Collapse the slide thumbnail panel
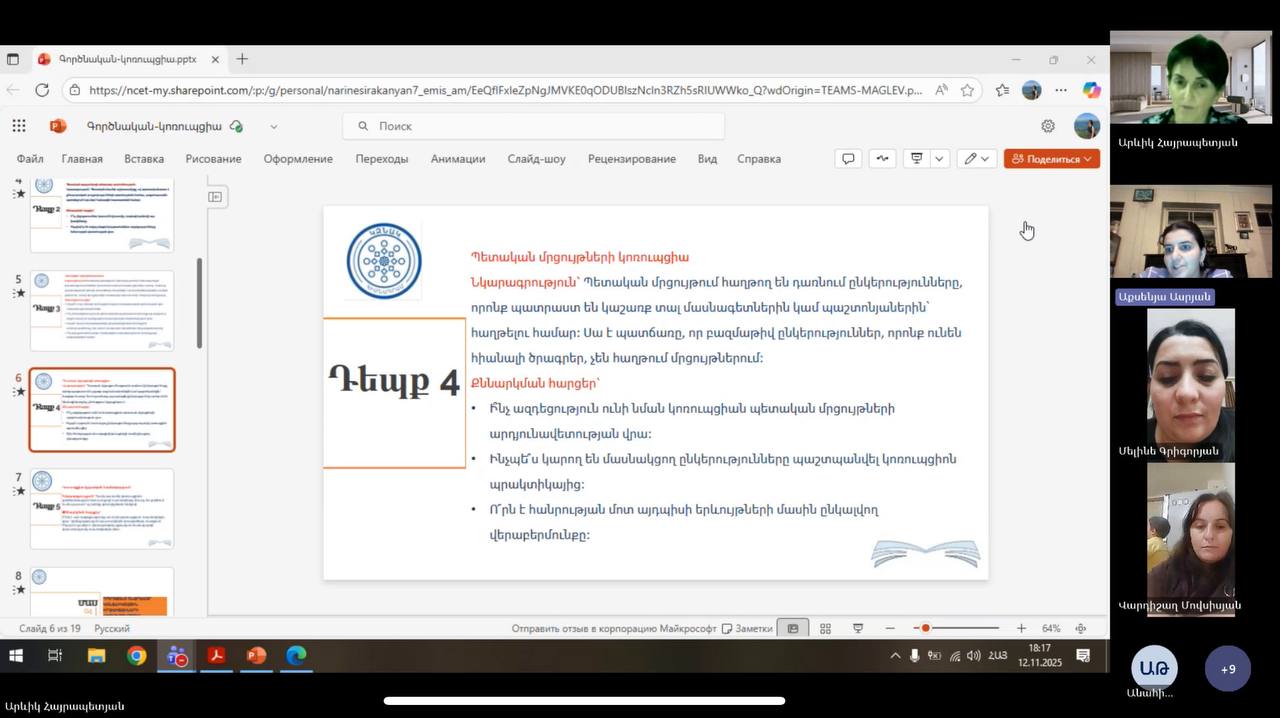Viewport: 1280px width, 718px height. [215, 197]
